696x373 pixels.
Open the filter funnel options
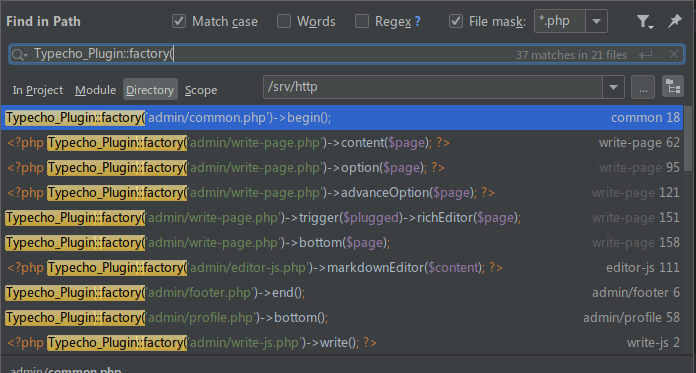point(644,21)
